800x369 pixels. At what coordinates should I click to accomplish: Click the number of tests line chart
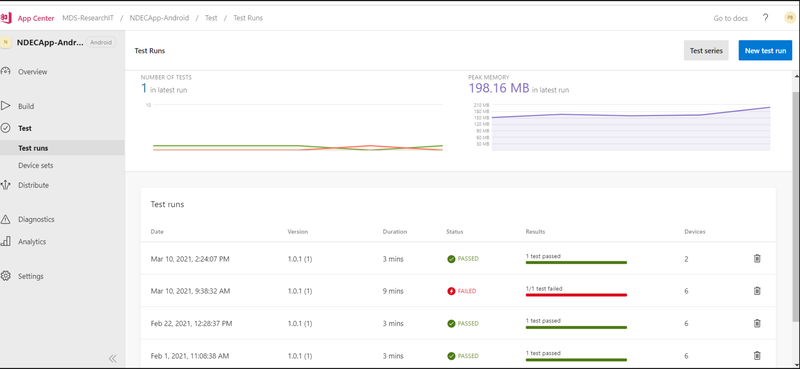tap(297, 128)
